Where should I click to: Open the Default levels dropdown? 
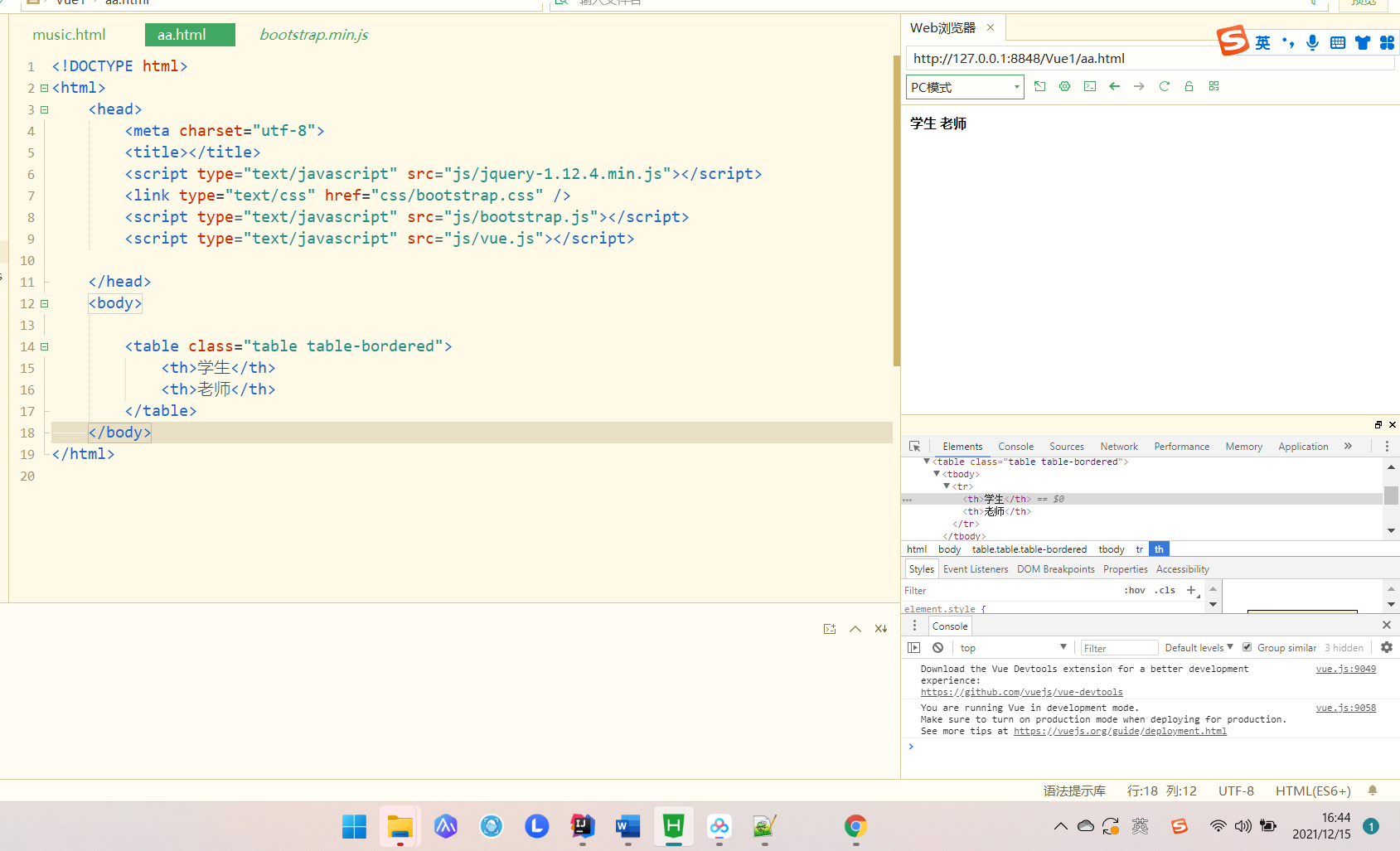(x=1199, y=648)
